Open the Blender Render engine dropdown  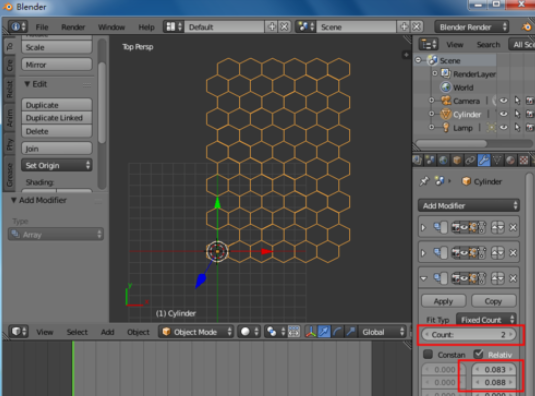click(471, 27)
